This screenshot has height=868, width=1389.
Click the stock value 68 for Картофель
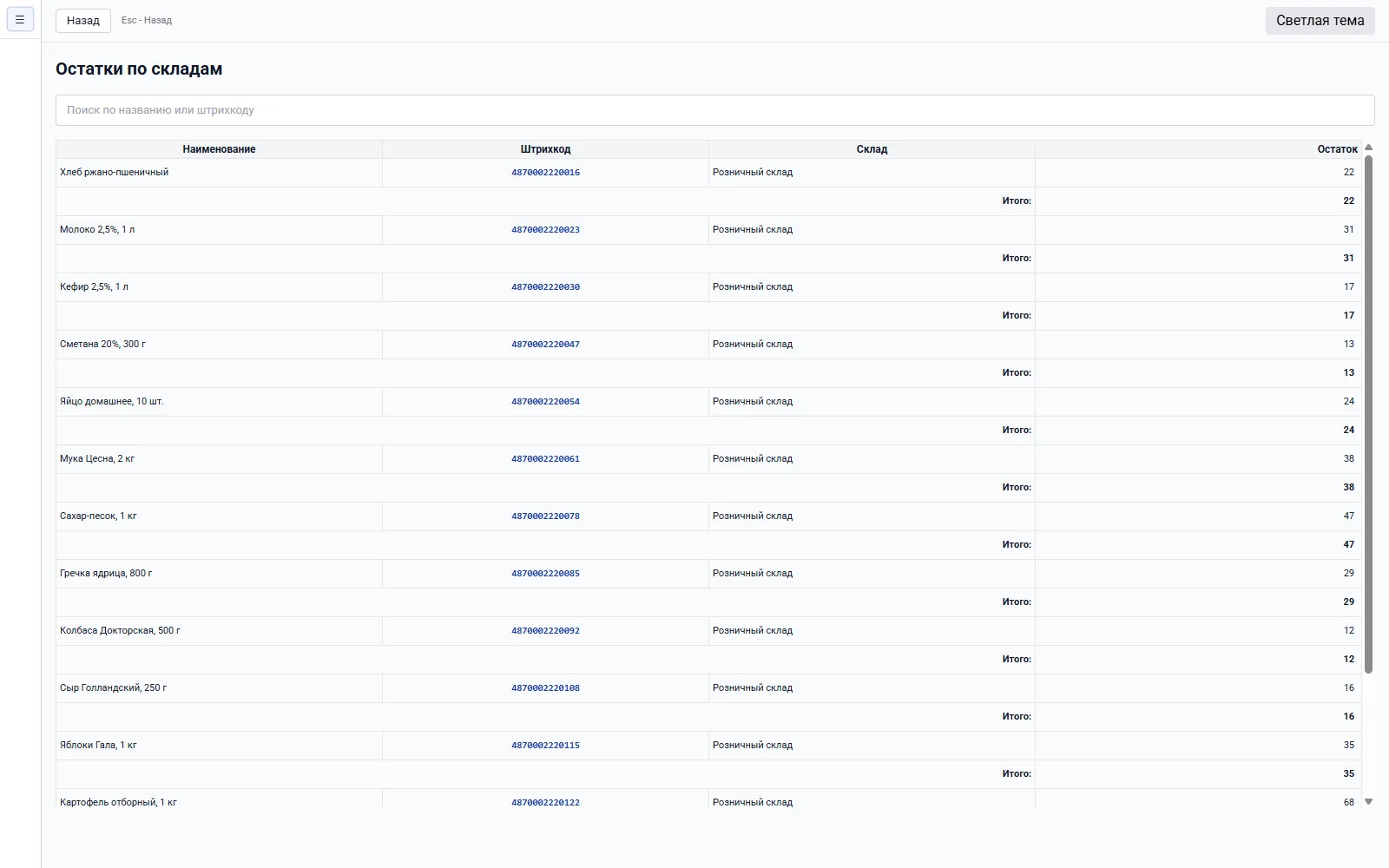1349,802
